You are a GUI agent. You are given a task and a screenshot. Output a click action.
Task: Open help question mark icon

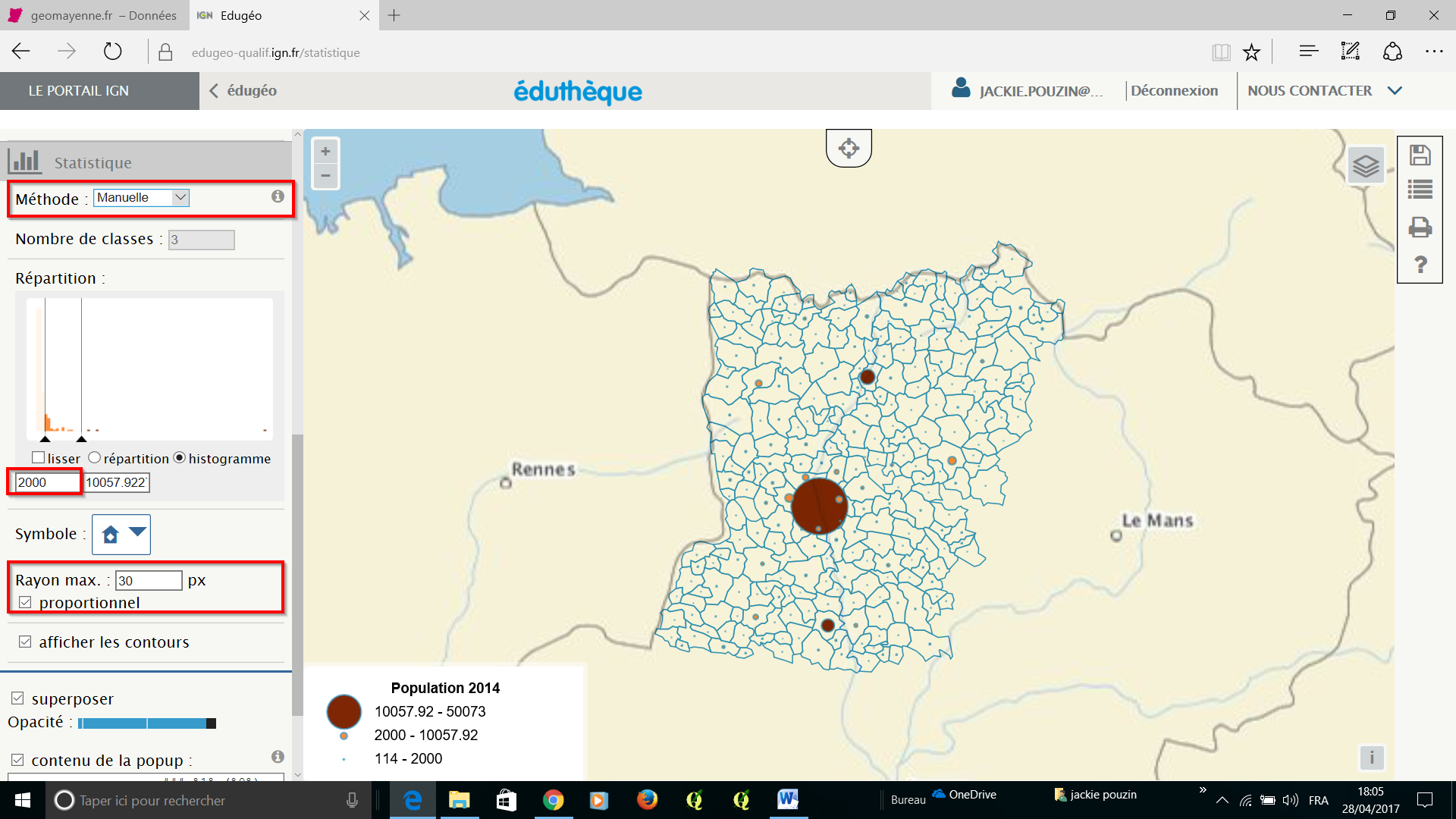click(x=1420, y=264)
